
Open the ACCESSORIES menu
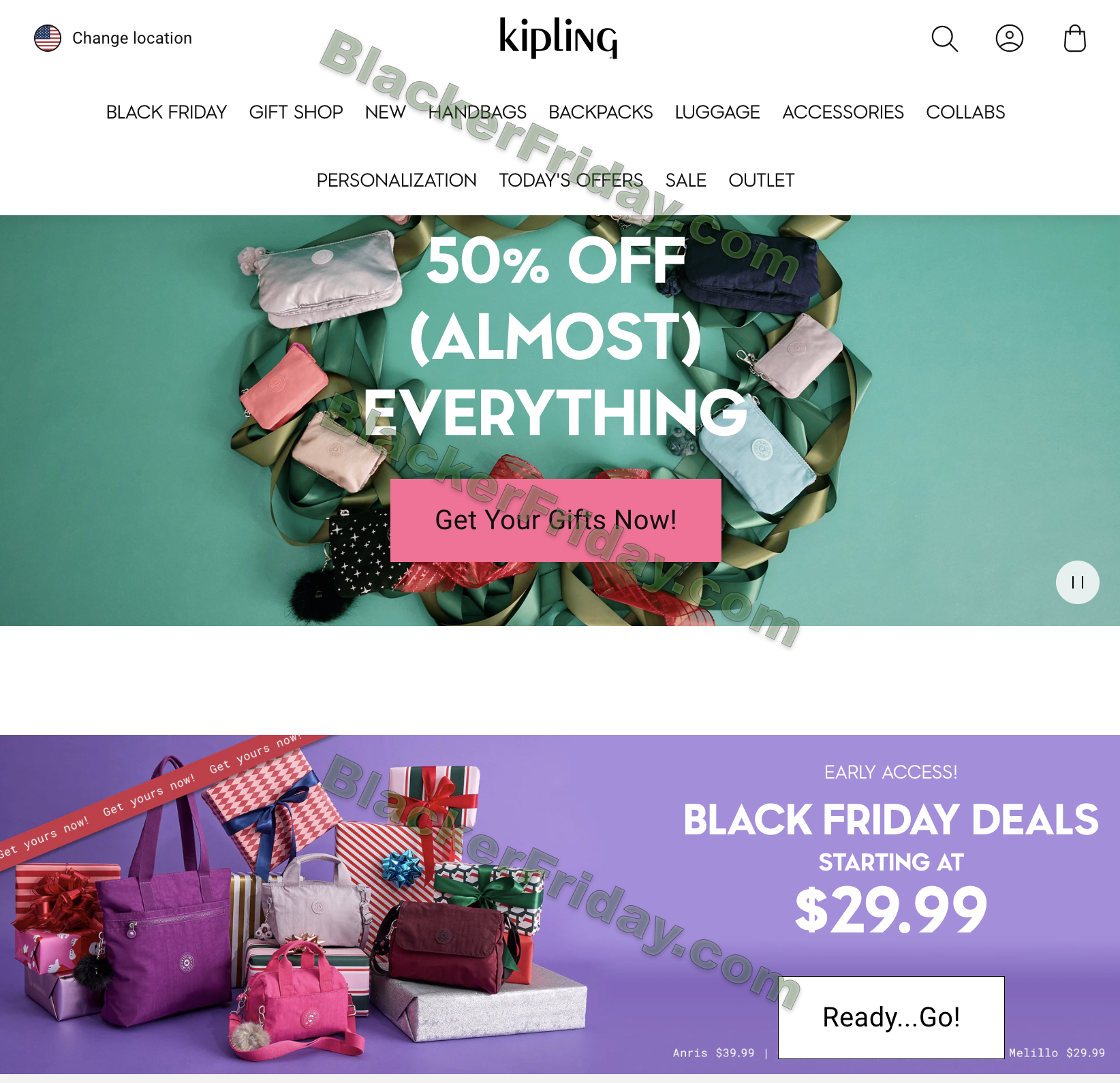pos(843,112)
